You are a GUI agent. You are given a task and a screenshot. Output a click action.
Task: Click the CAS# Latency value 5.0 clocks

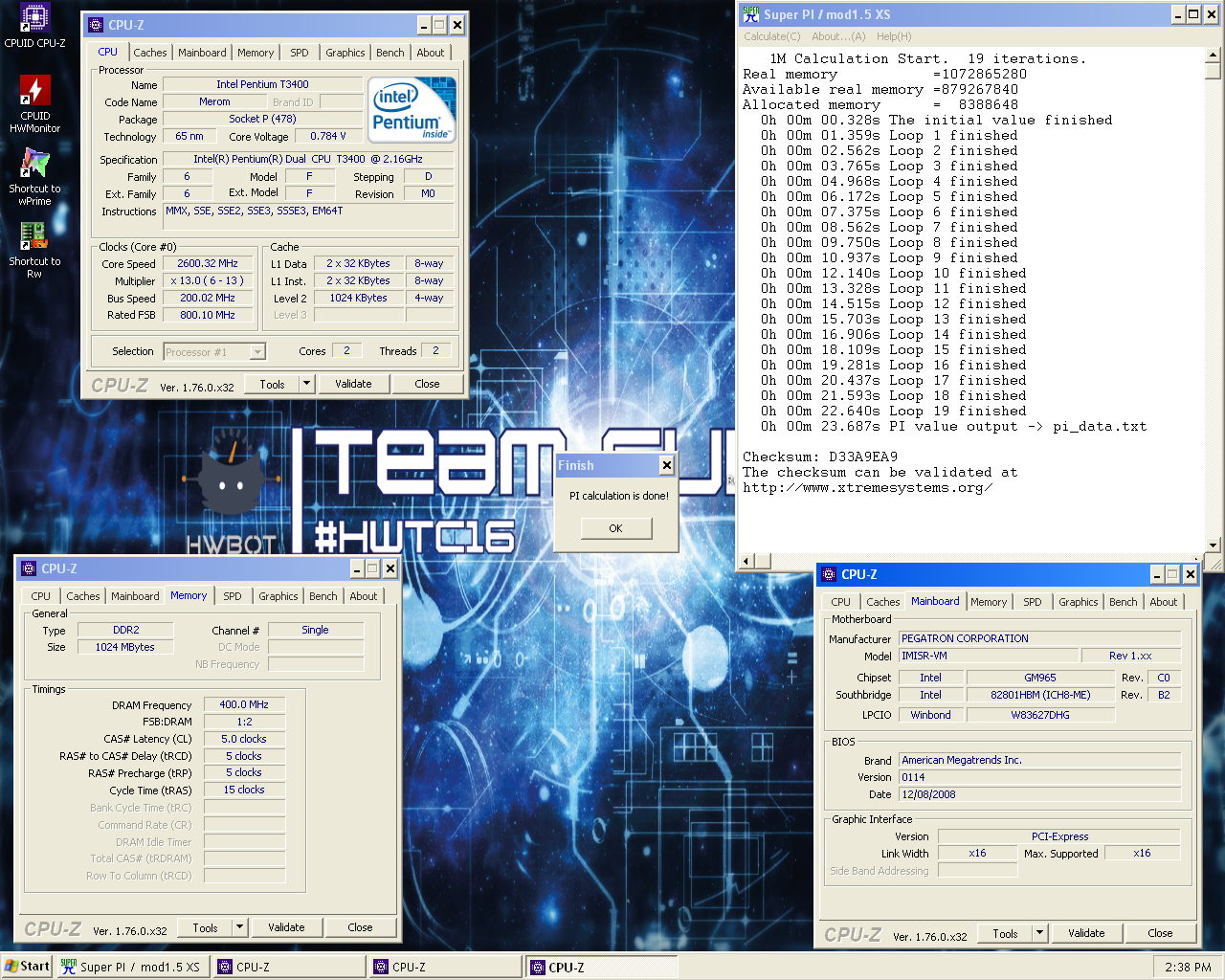(244, 739)
